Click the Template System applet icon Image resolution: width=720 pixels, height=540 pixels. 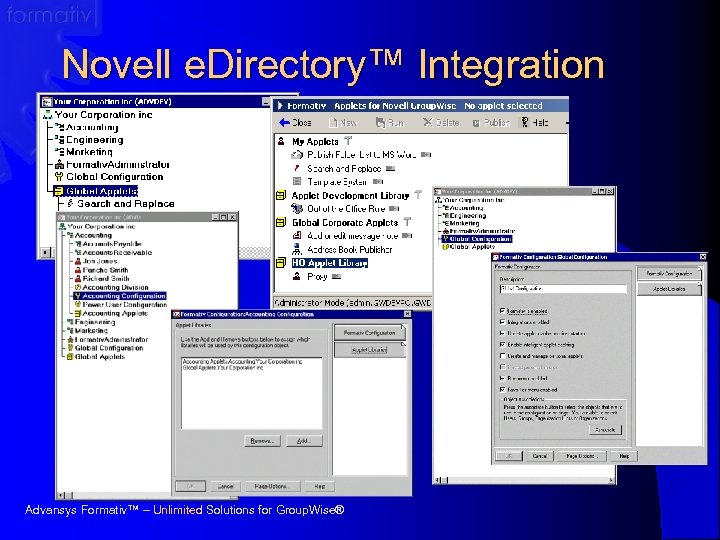[297, 181]
